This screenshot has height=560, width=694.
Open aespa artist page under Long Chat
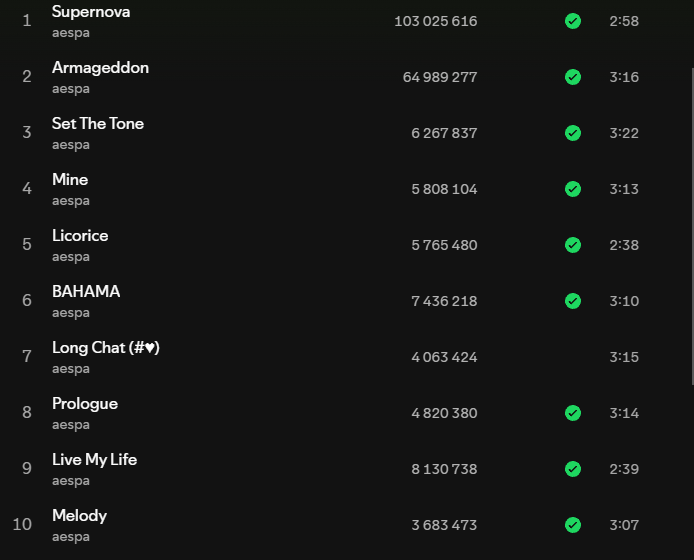tap(71, 369)
